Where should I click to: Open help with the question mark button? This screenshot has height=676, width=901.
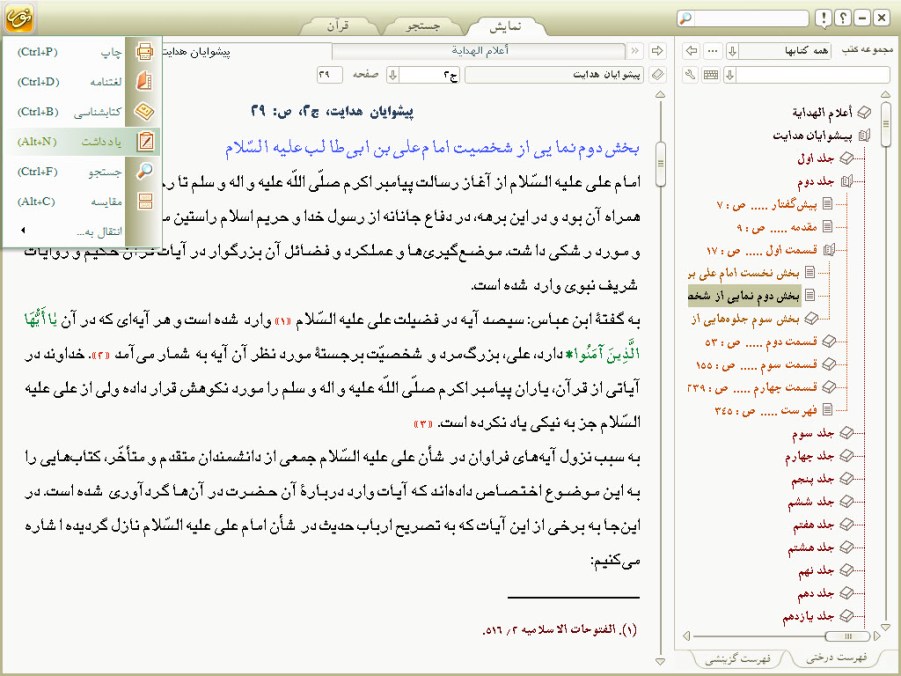click(842, 18)
